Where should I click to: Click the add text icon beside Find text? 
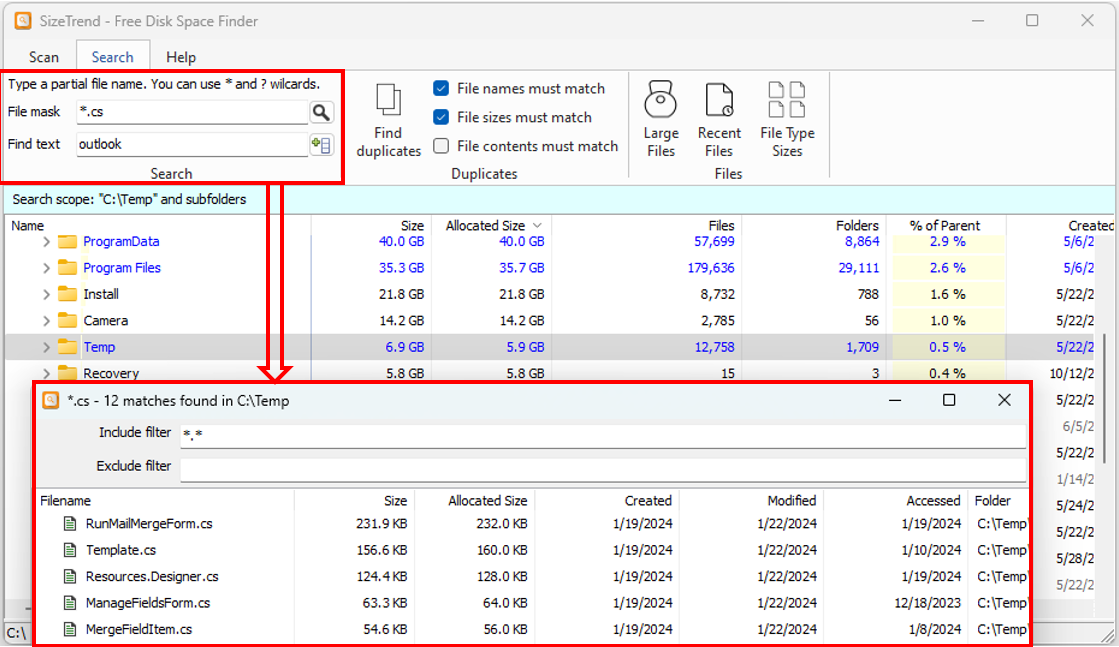pyautogui.click(x=321, y=145)
